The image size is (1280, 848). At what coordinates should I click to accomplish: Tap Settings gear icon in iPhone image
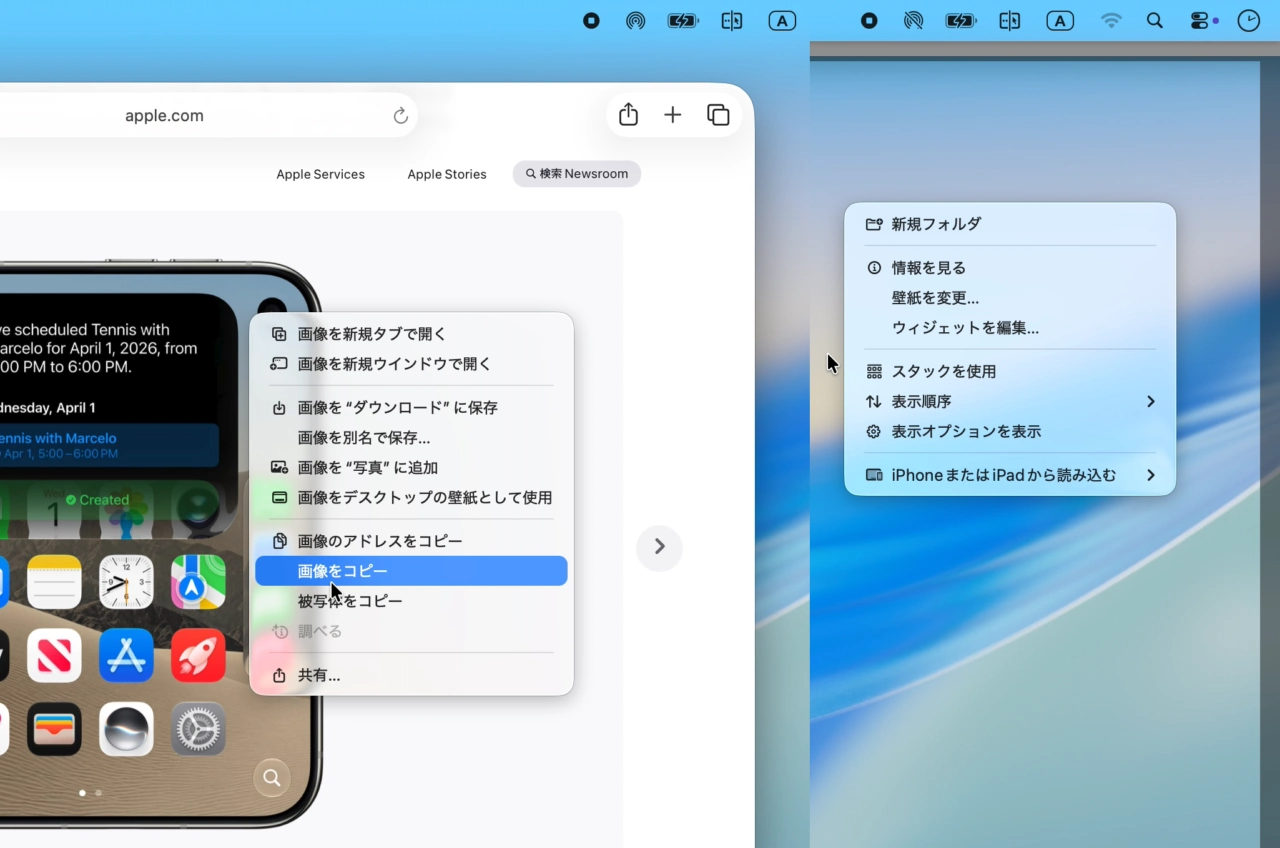pos(198,729)
